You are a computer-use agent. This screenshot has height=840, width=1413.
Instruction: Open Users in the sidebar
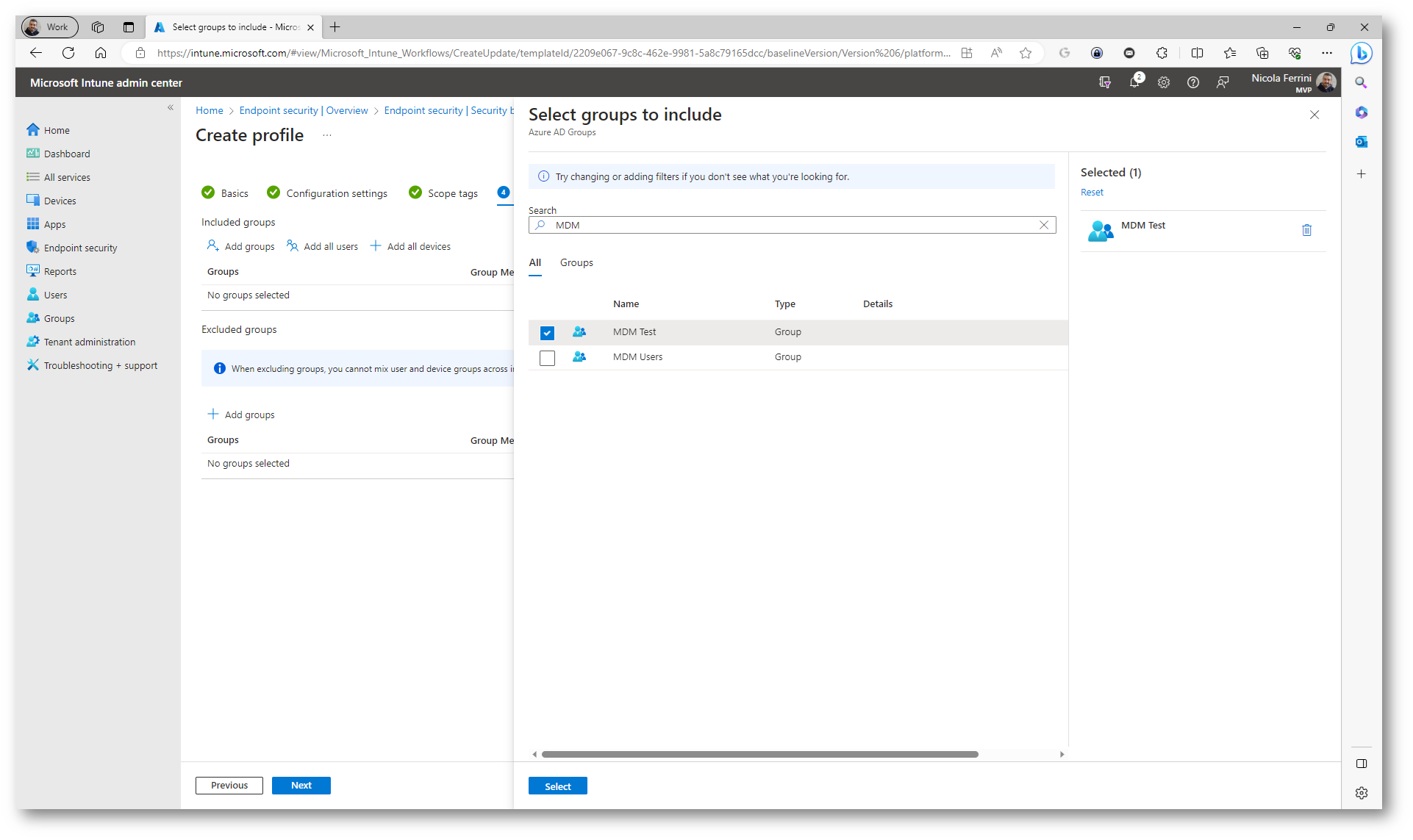[x=55, y=295]
